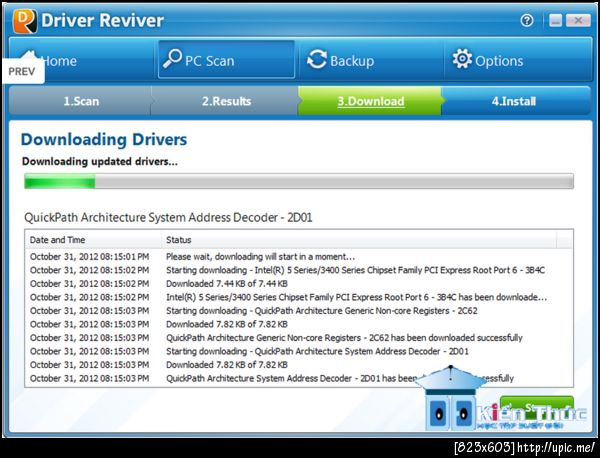Select step 3.Download
Screen dimensions: 600x458
pyautogui.click(x=370, y=101)
